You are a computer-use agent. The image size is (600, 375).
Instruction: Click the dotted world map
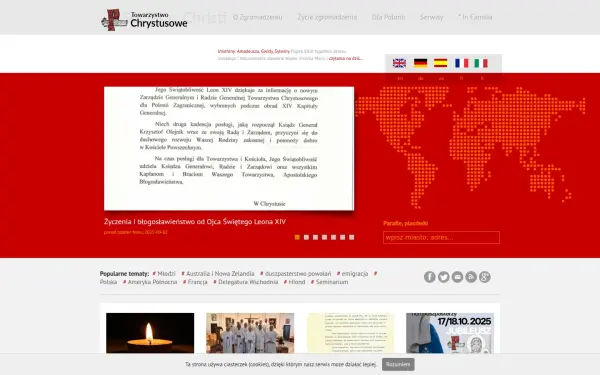470,147
